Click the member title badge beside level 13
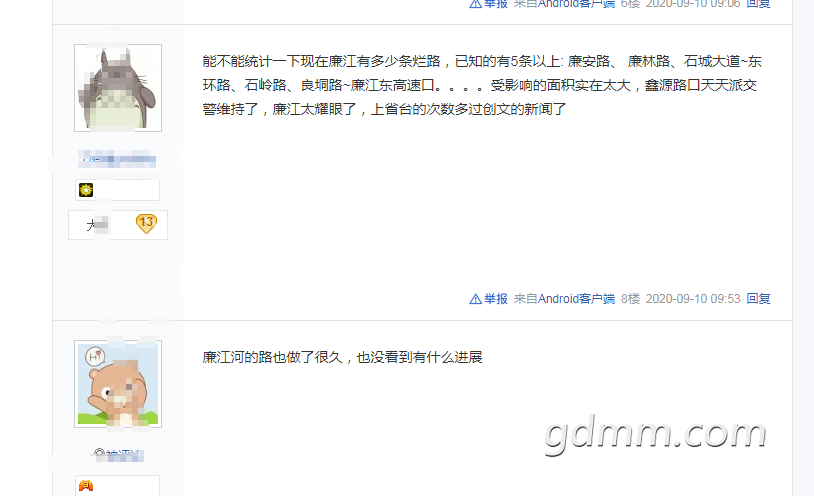This screenshot has width=814, height=496. [x=98, y=225]
